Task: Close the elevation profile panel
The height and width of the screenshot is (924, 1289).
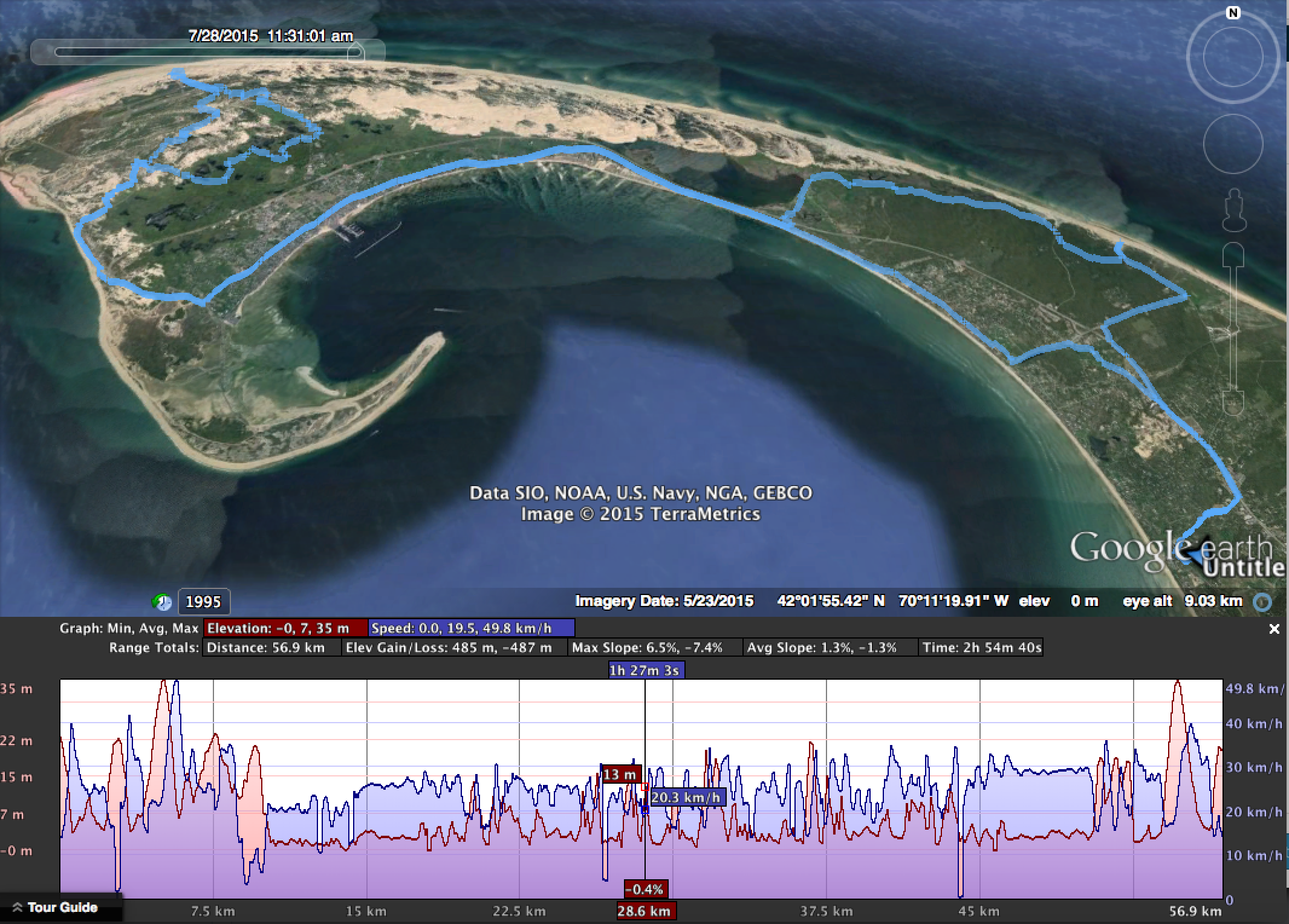Action: (1274, 630)
